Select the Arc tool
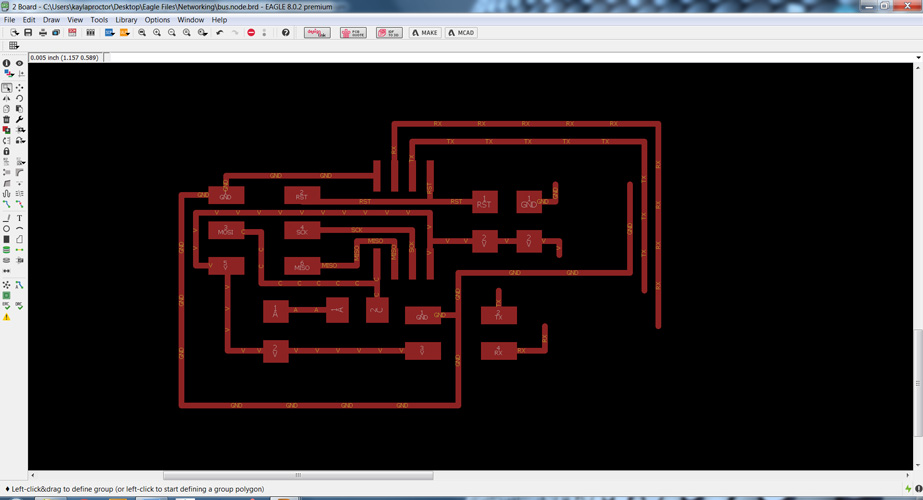Image resolution: width=923 pixels, height=500 pixels. pyautogui.click(x=19, y=229)
